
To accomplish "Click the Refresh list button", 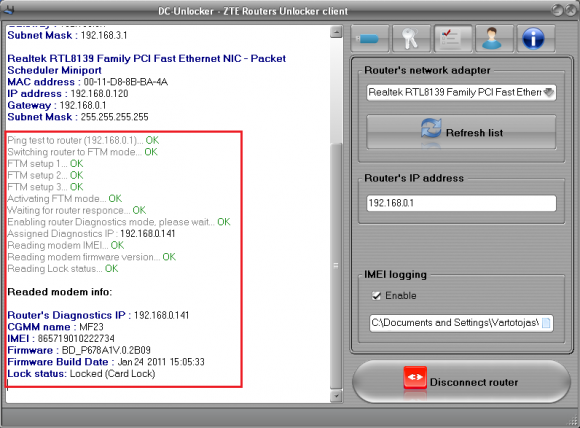I will [461, 132].
